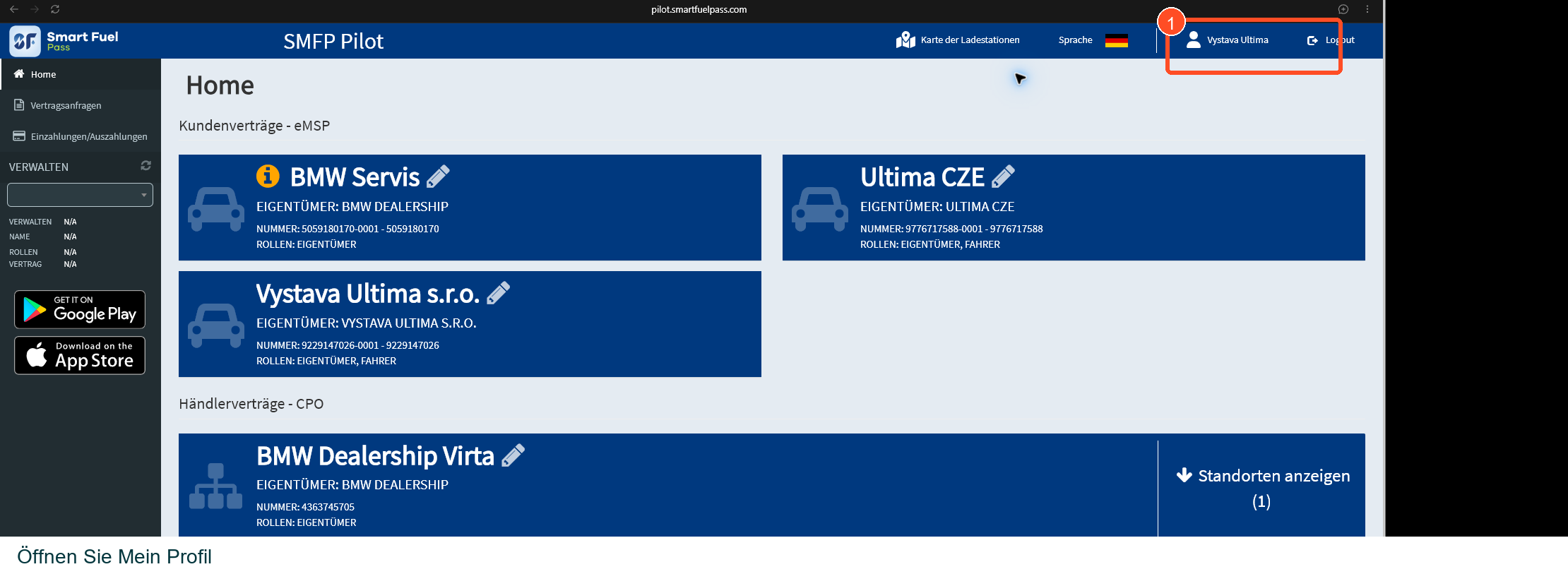Click the map icon beside Karte der Ladestationen
Viewport: 1568px width, 574px height.
(x=905, y=40)
